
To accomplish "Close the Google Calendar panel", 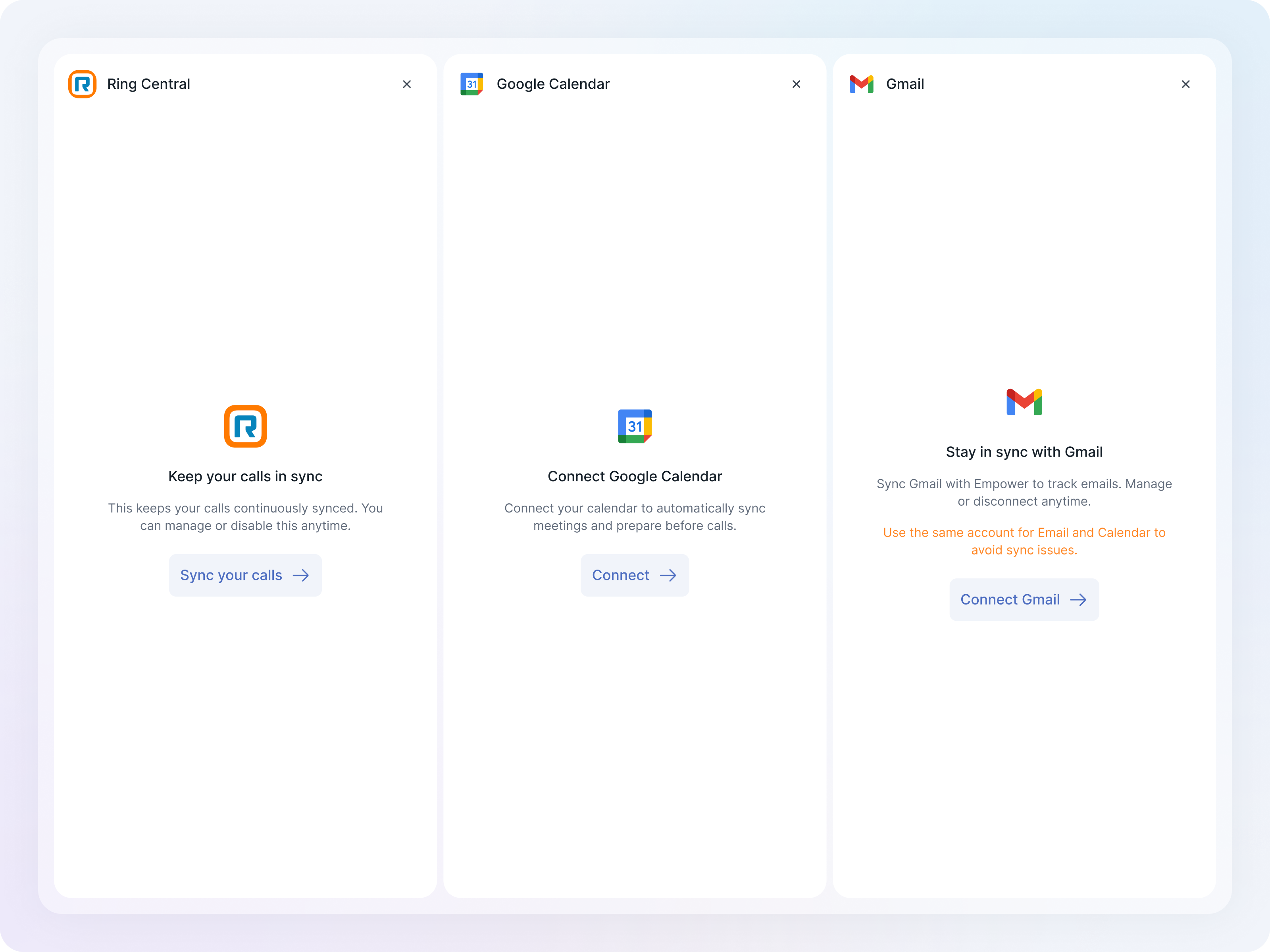I will point(797,84).
